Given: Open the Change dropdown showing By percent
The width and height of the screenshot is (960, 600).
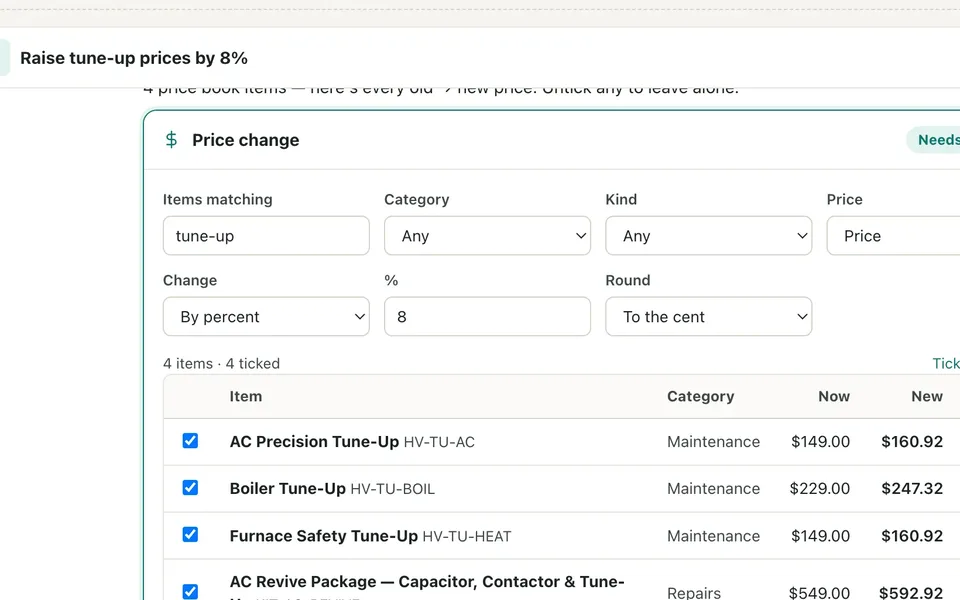Looking at the screenshot, I should coord(266,317).
